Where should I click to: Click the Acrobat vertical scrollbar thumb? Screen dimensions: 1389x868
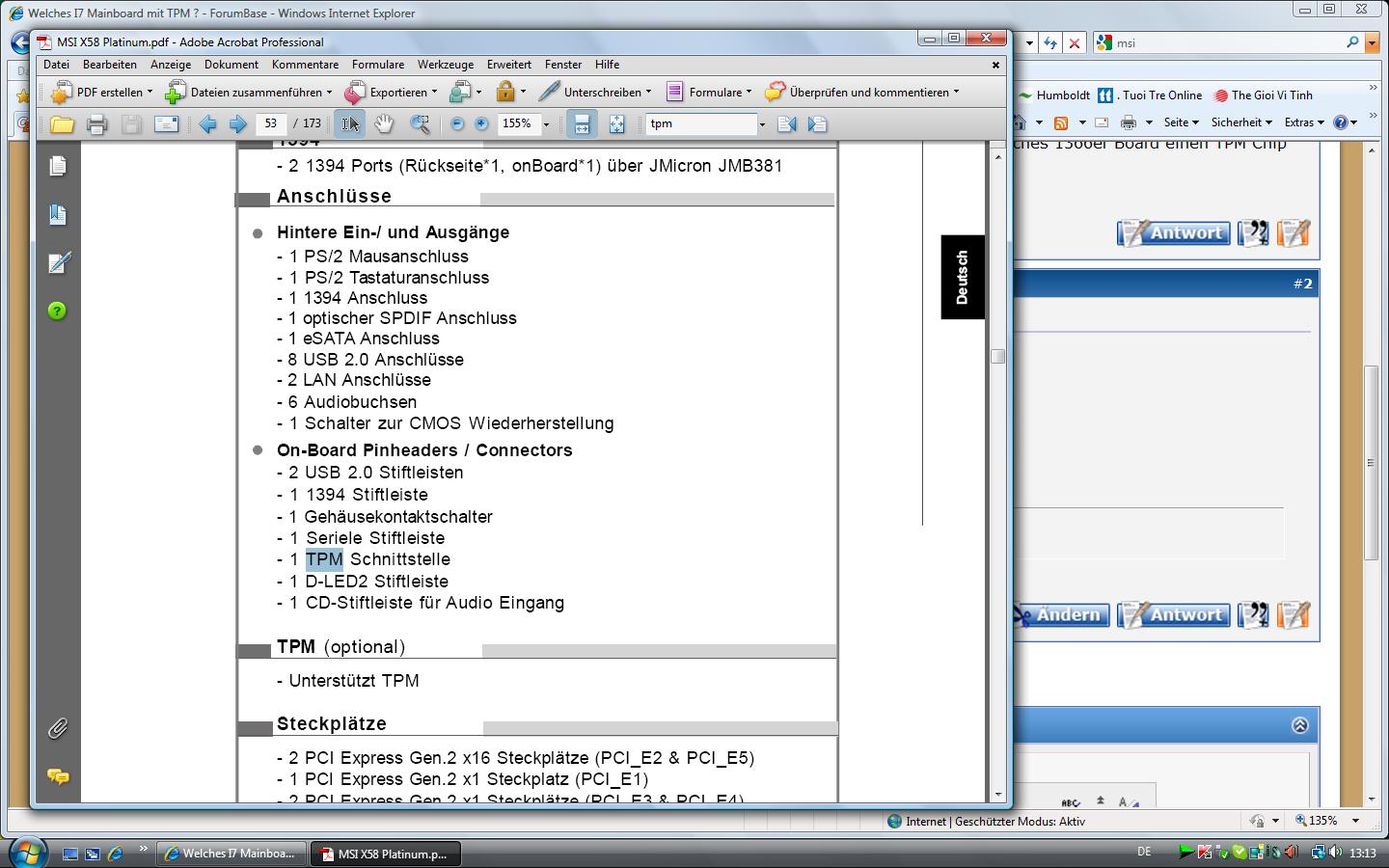pyautogui.click(x=997, y=356)
